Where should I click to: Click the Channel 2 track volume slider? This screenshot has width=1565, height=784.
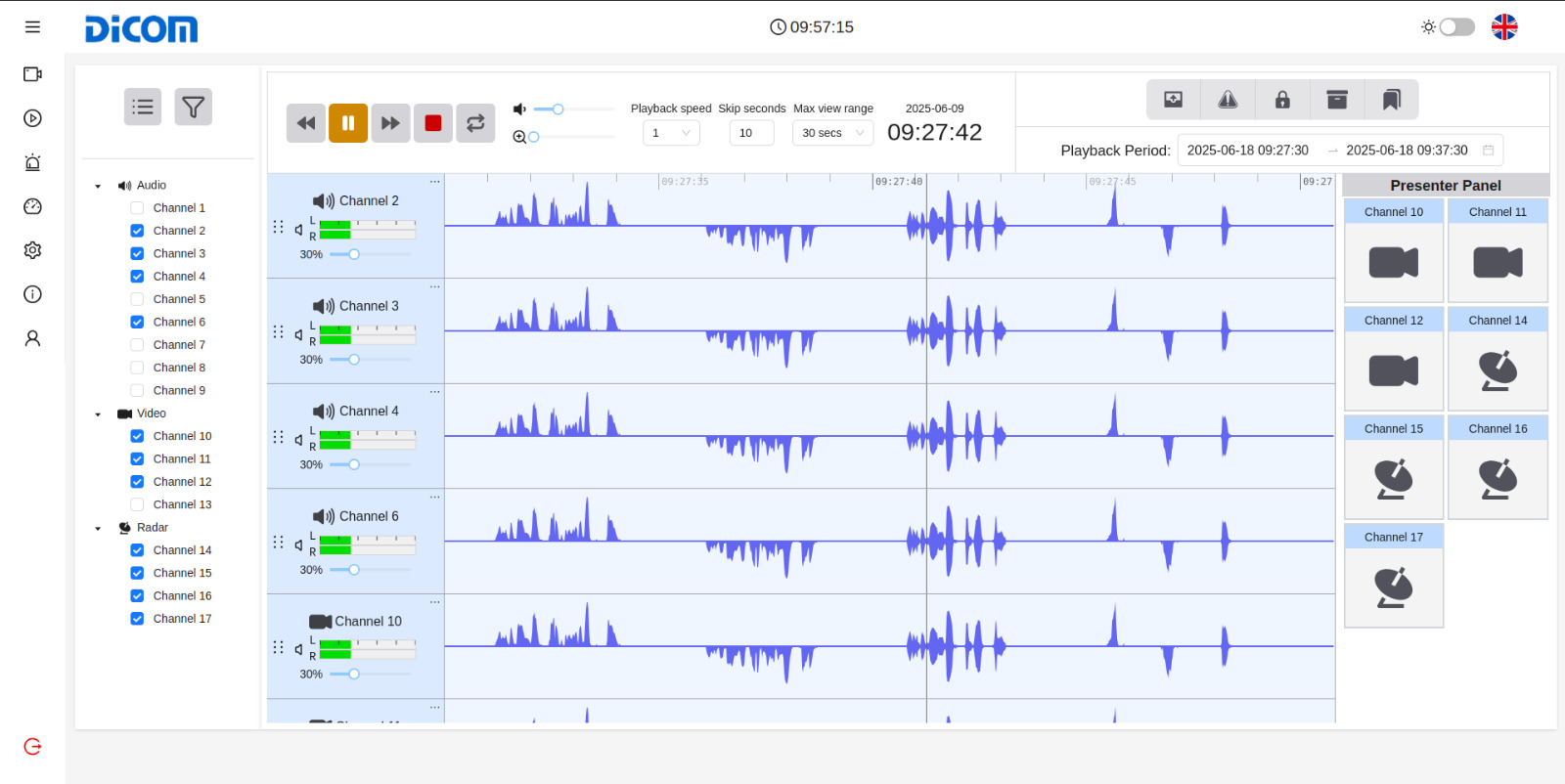[x=354, y=254]
